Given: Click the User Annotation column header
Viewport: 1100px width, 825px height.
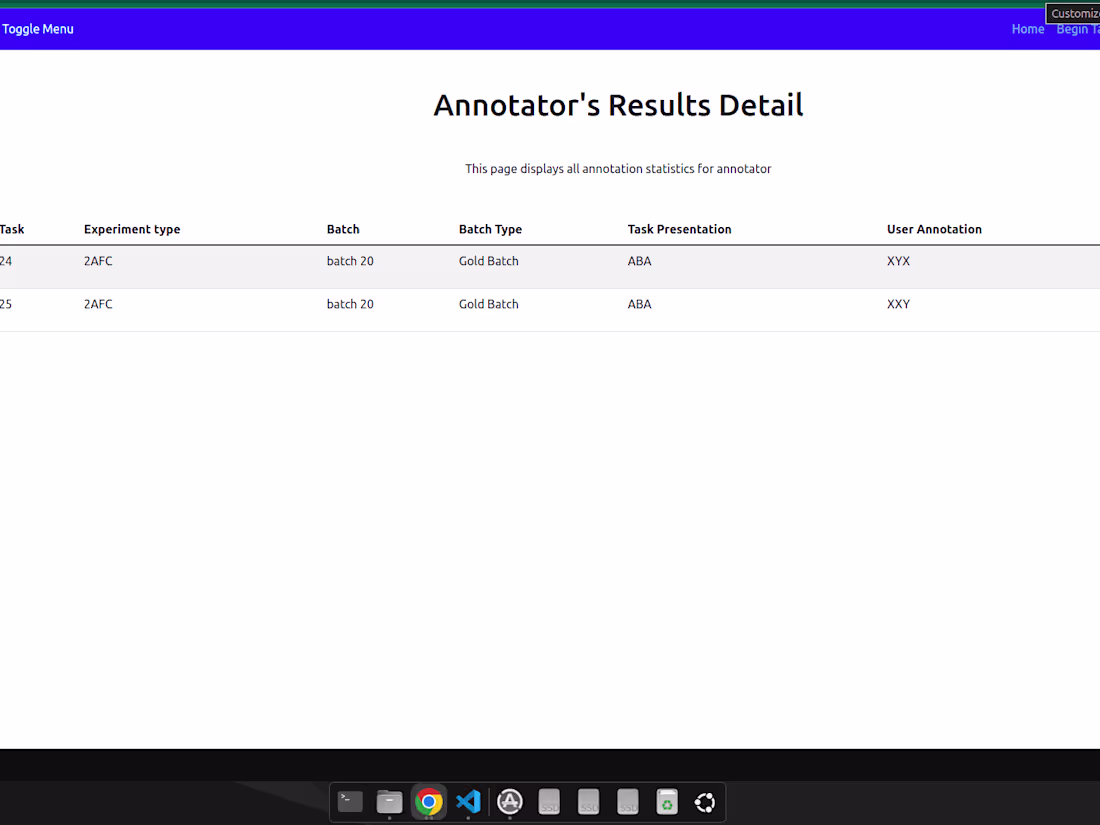Looking at the screenshot, I should coord(934,229).
